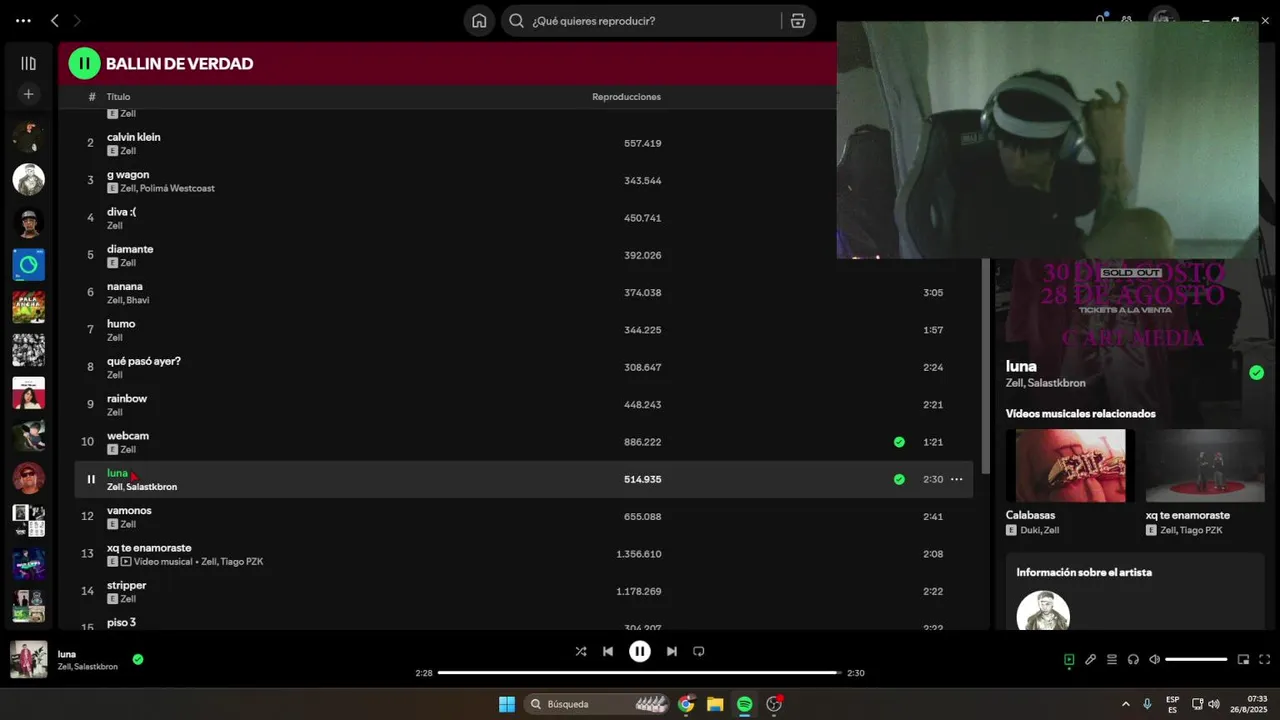The width and height of the screenshot is (1280, 720).
Task: Click the Spotify taskbar icon
Action: [744, 704]
